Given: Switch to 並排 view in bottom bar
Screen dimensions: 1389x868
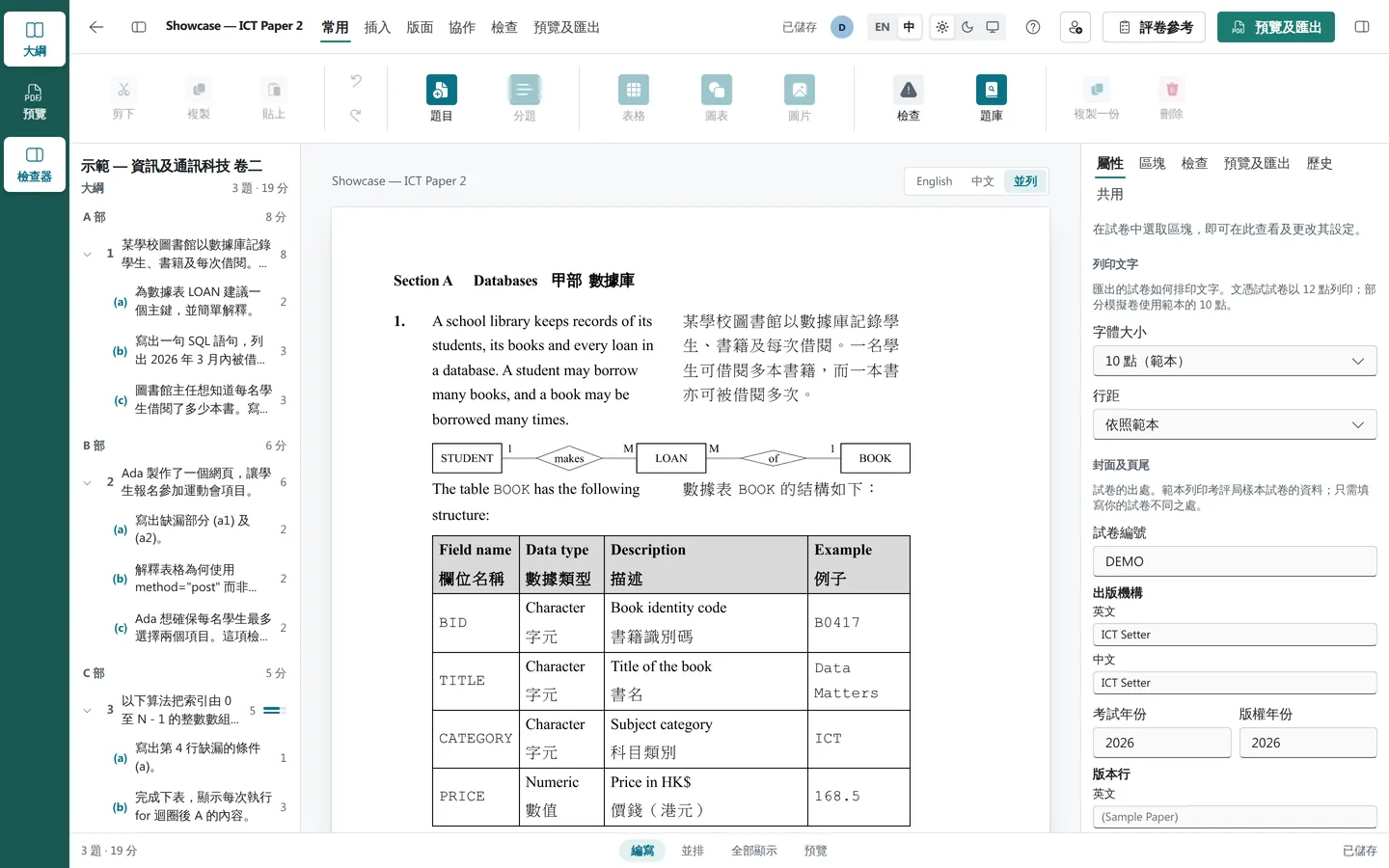Looking at the screenshot, I should click(693, 851).
